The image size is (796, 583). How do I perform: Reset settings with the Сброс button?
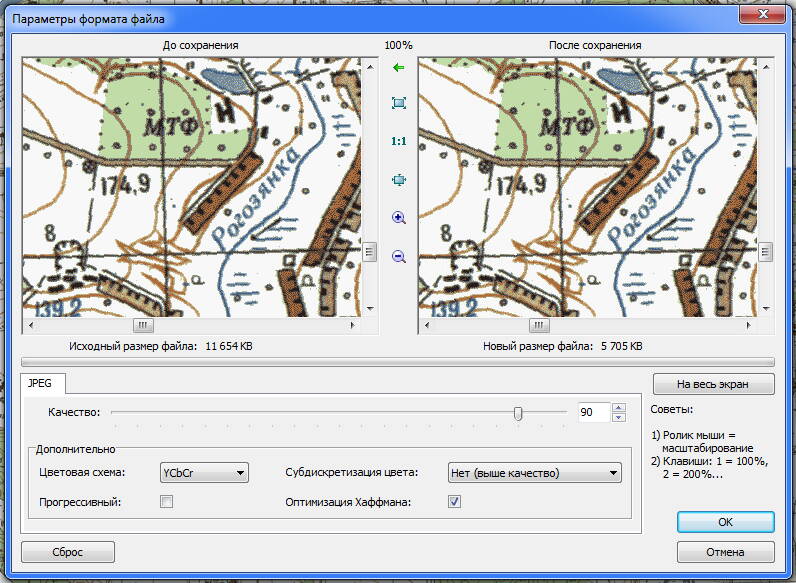point(69,552)
